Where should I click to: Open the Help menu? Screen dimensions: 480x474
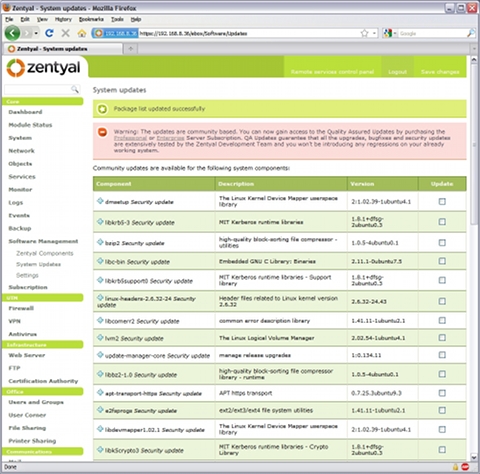pos(136,19)
